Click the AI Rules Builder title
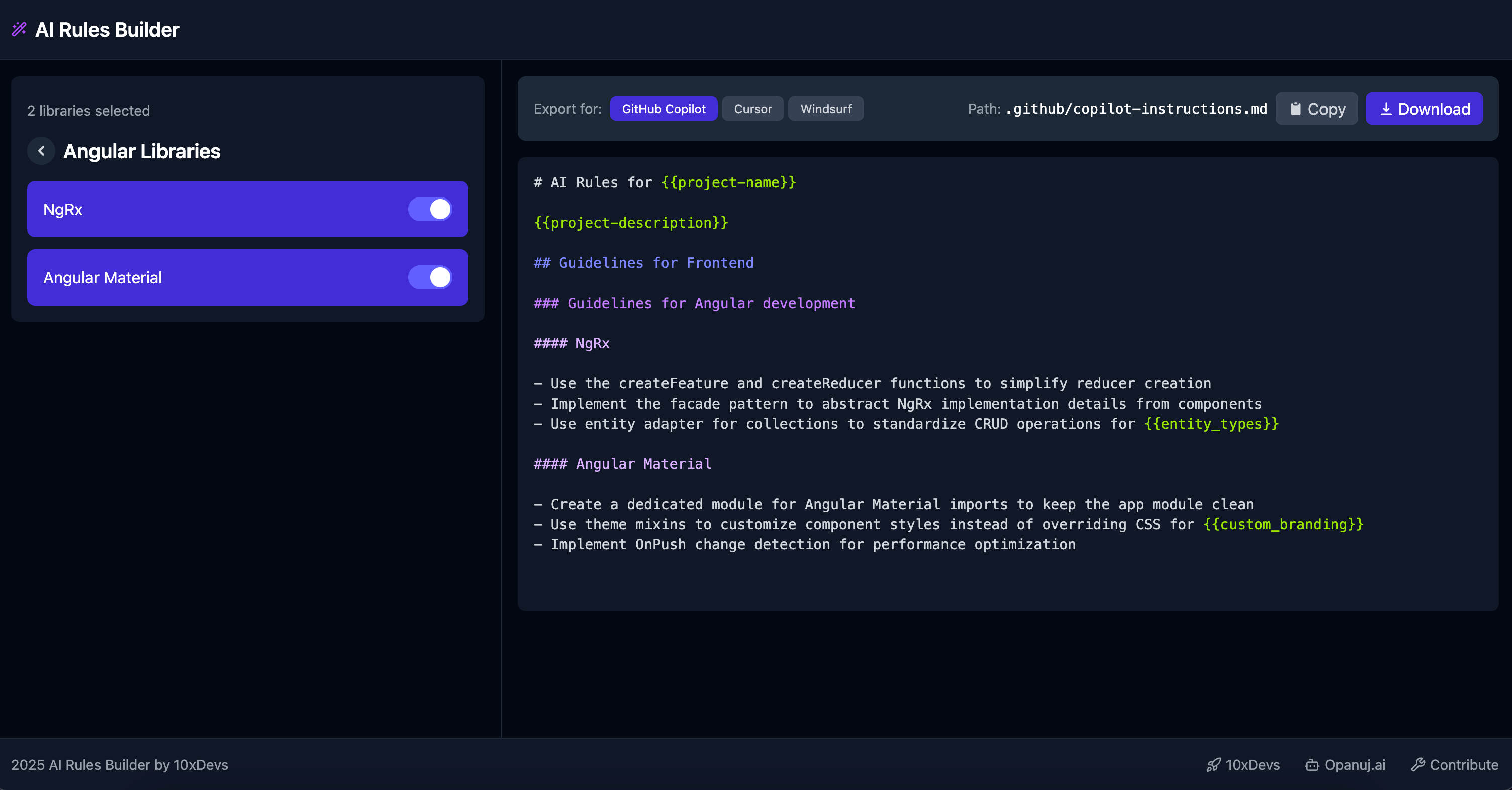Image resolution: width=1512 pixels, height=790 pixels. [107, 29]
